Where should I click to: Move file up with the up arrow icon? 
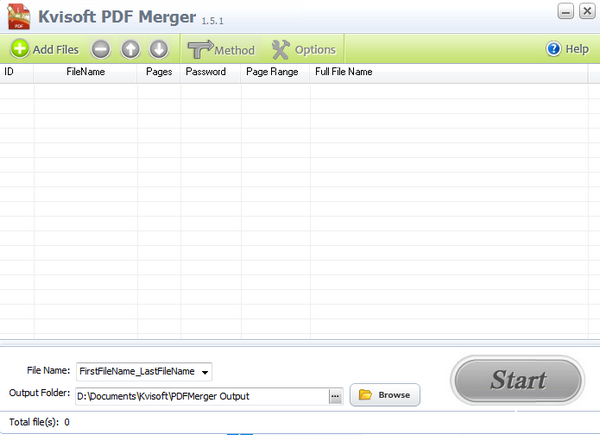[x=130, y=49]
